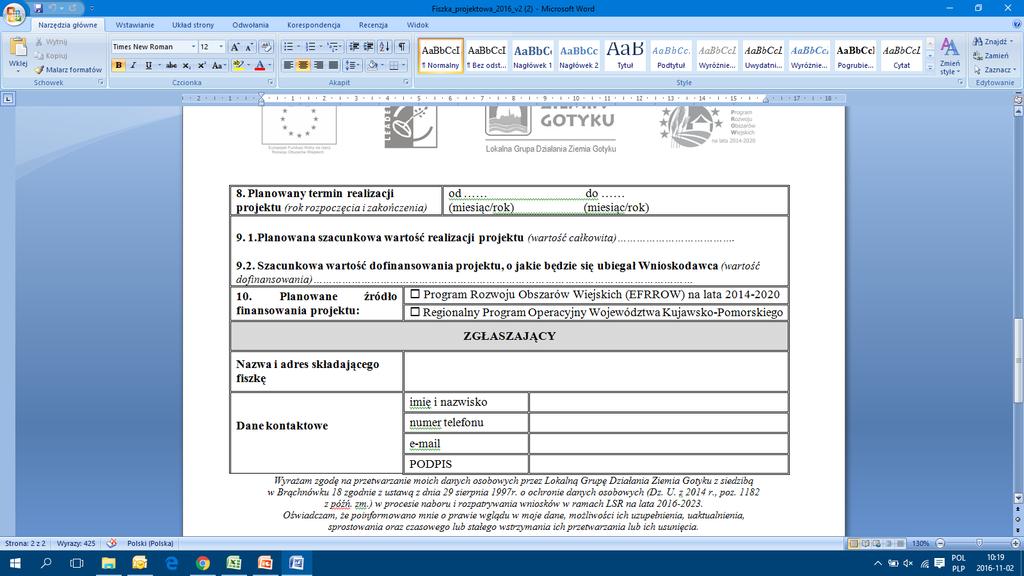Open Zmień style dropdown
1024x576 pixels.
pyautogui.click(x=950, y=56)
